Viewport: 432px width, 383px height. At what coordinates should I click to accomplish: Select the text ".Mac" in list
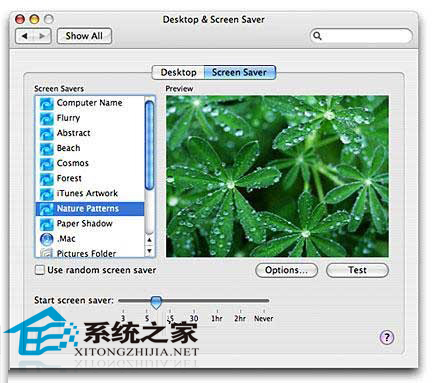[x=66, y=239]
